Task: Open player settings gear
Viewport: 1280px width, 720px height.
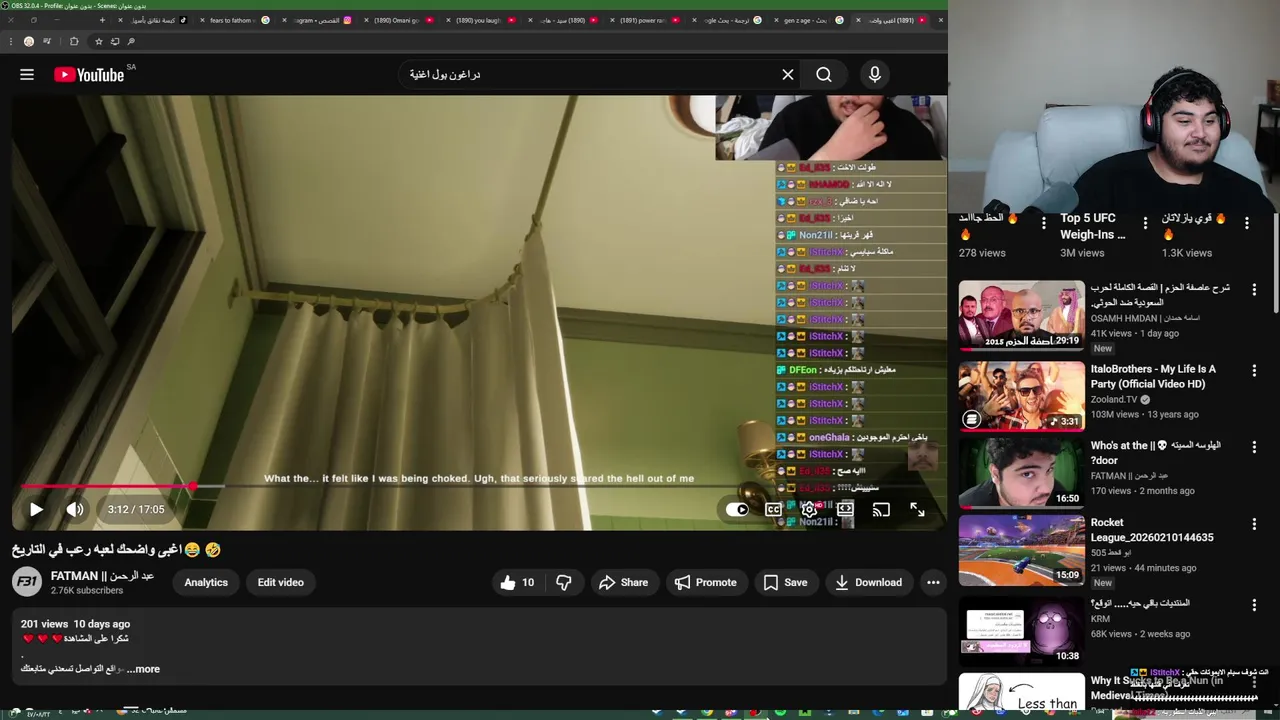Action: pos(809,509)
